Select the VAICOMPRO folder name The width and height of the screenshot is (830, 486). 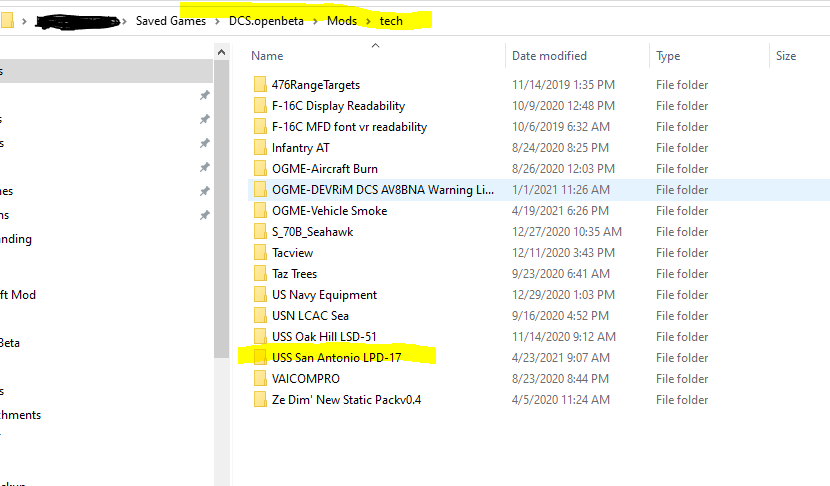[x=306, y=379]
